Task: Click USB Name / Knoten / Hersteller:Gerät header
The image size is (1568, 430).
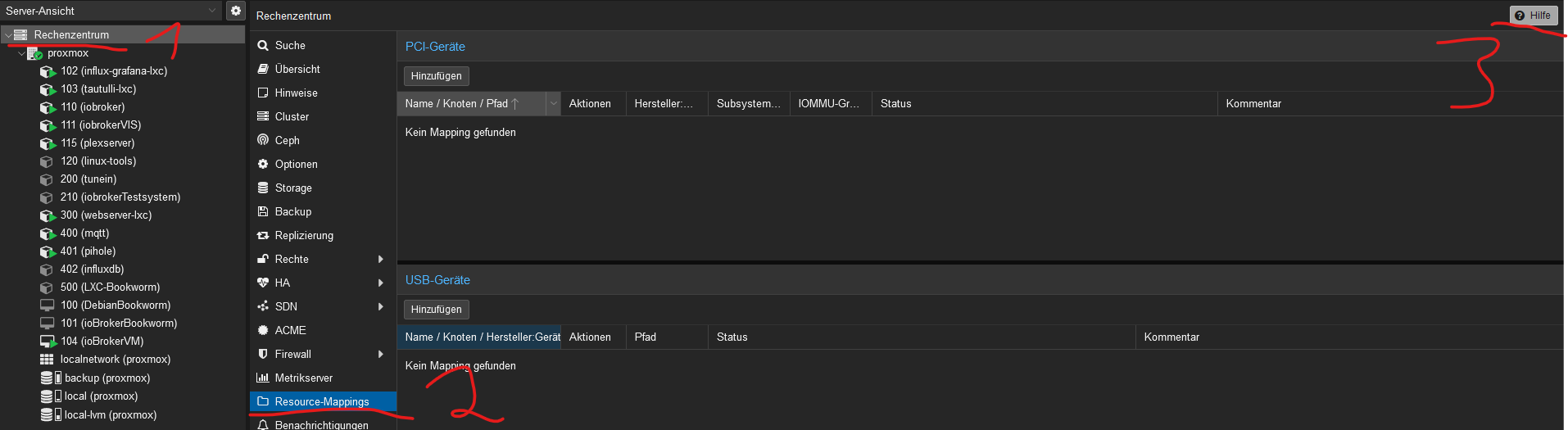Action: pos(479,337)
